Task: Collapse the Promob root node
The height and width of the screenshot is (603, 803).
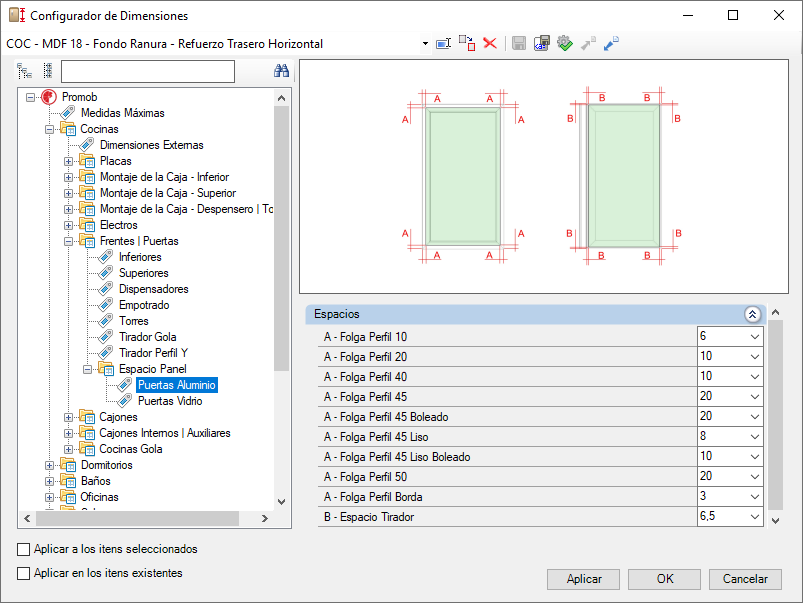Action: click(x=31, y=97)
